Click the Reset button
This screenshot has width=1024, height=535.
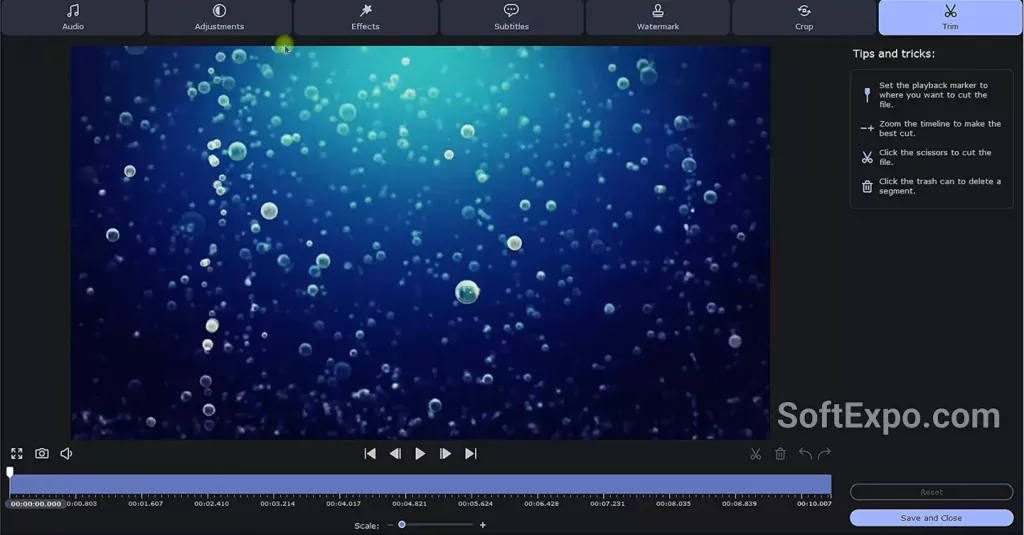(931, 492)
